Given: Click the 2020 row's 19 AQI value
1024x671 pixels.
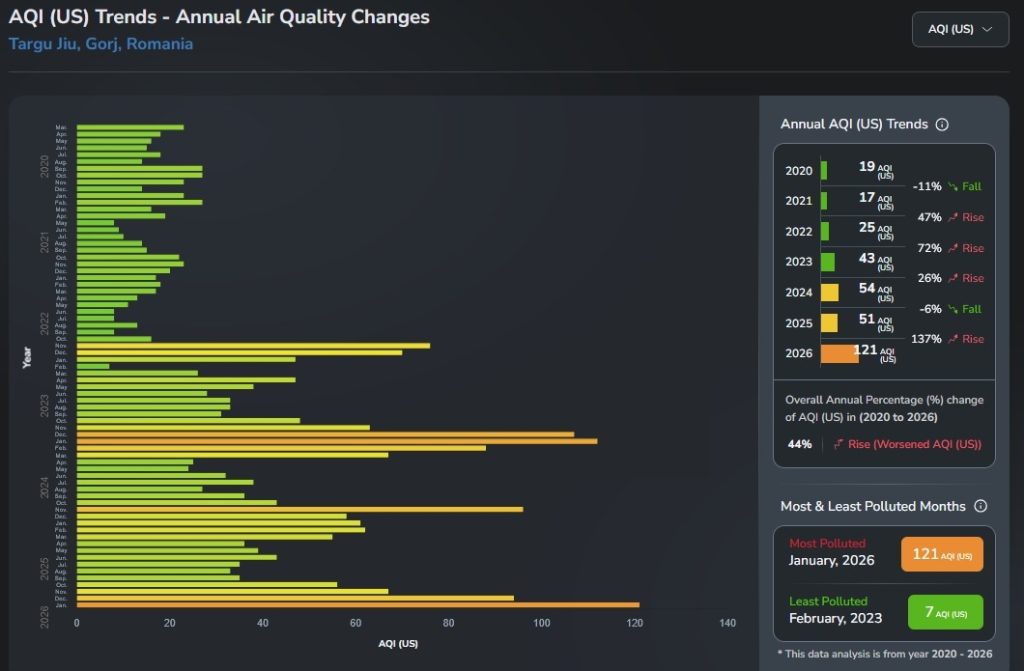Looking at the screenshot, I should [867, 168].
